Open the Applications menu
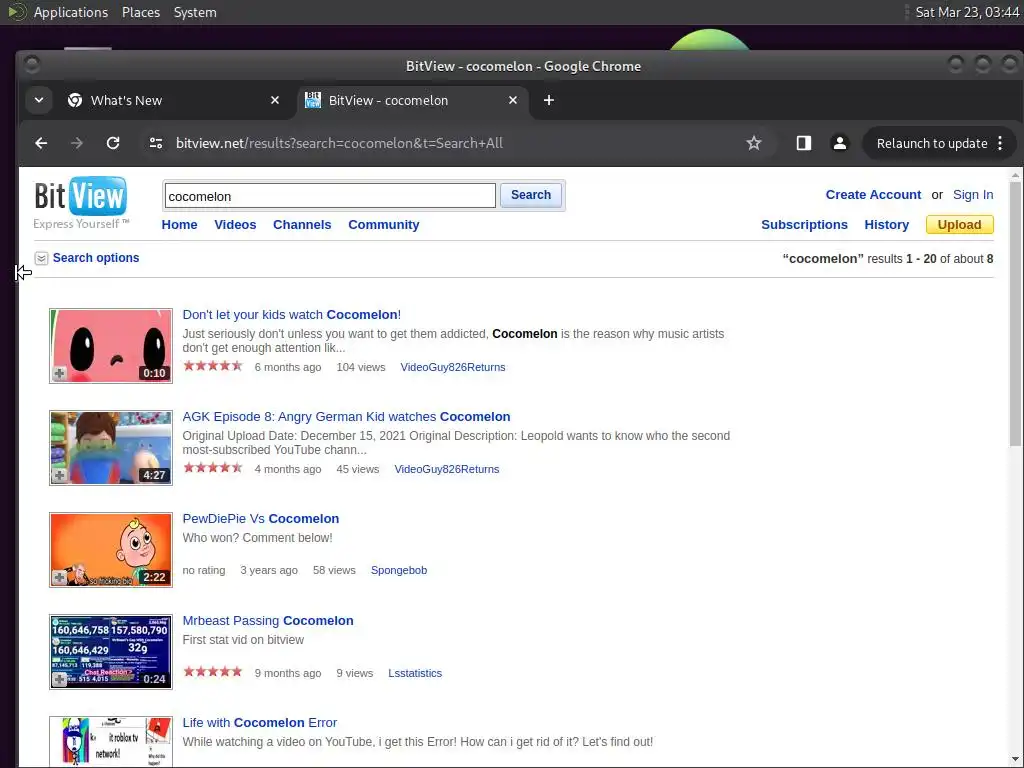The image size is (1024, 768). tap(71, 12)
